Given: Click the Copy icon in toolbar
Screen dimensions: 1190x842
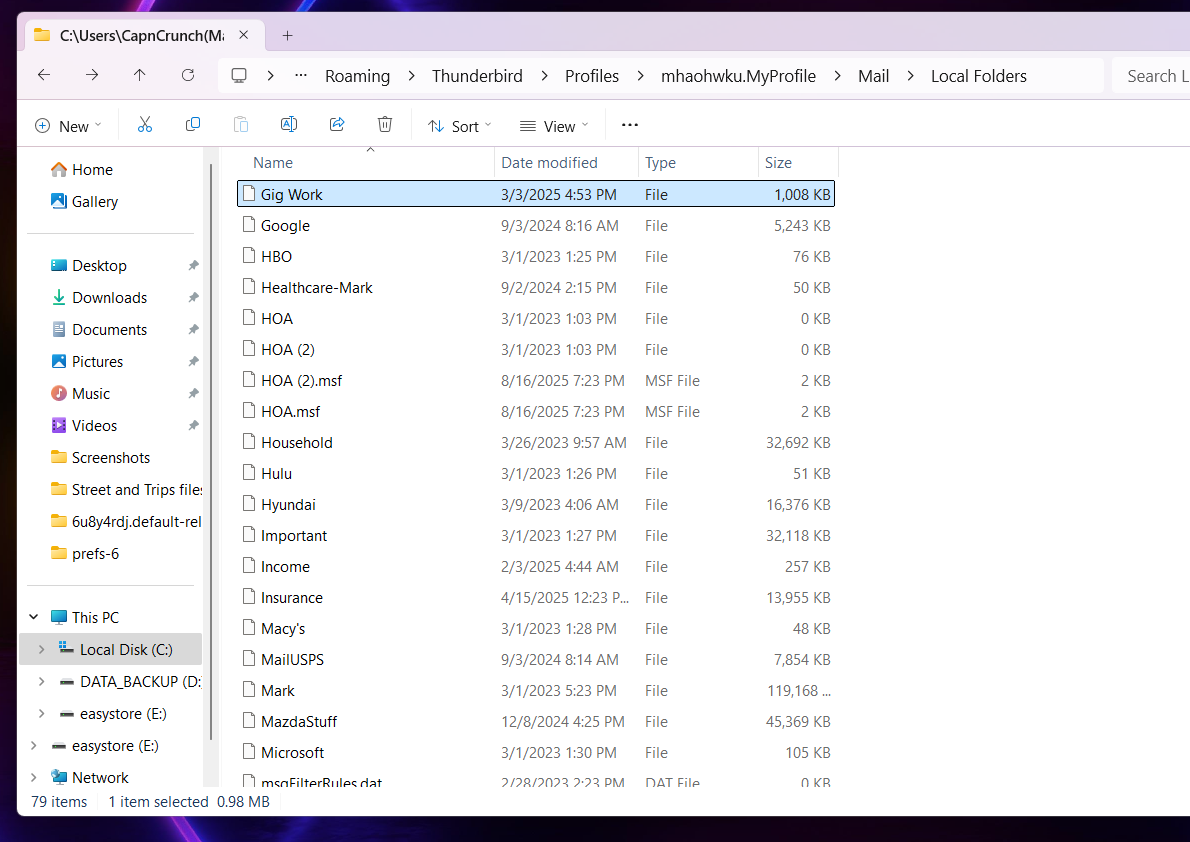Looking at the screenshot, I should [193, 125].
